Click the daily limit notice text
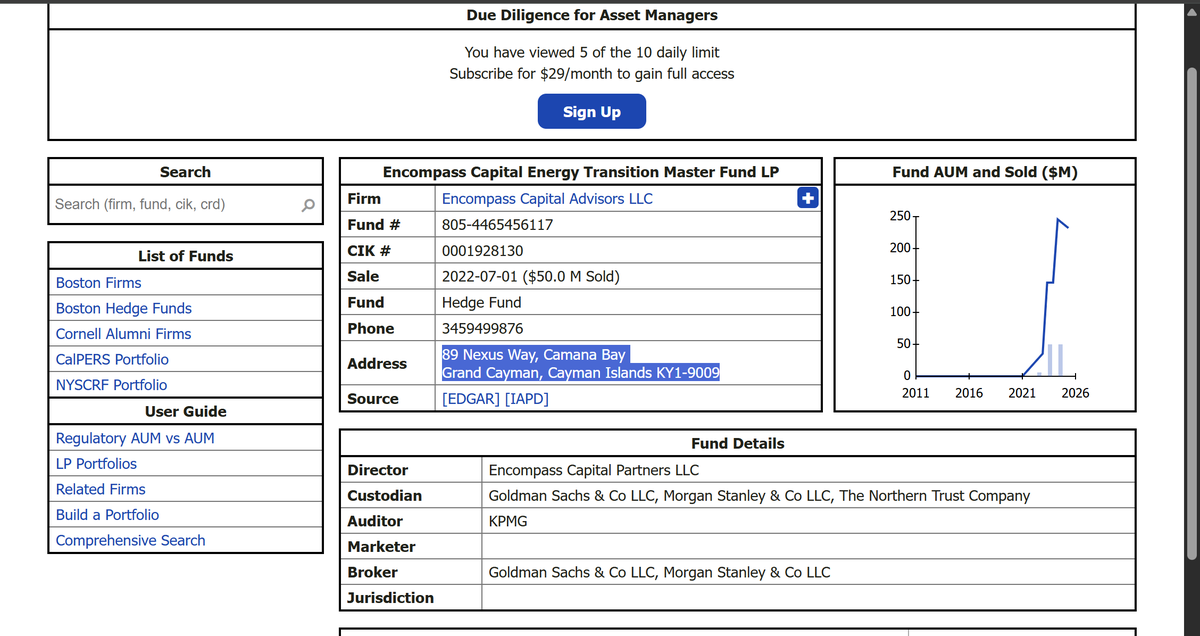This screenshot has width=1200, height=636. coord(592,52)
